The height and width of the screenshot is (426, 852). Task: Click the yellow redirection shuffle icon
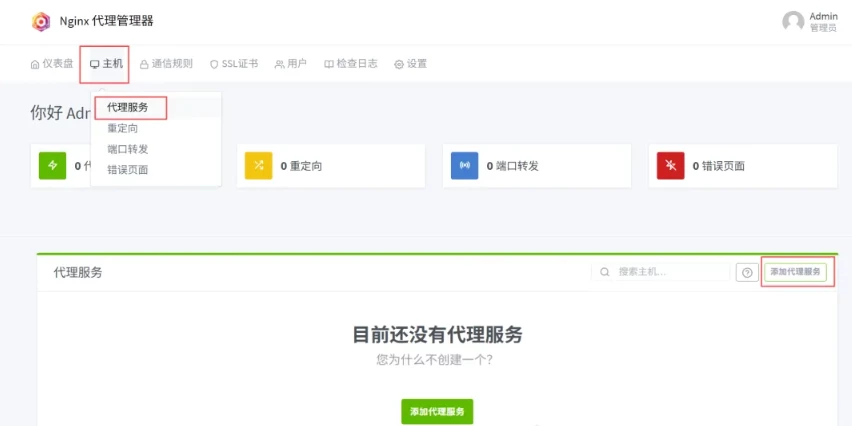(x=258, y=165)
